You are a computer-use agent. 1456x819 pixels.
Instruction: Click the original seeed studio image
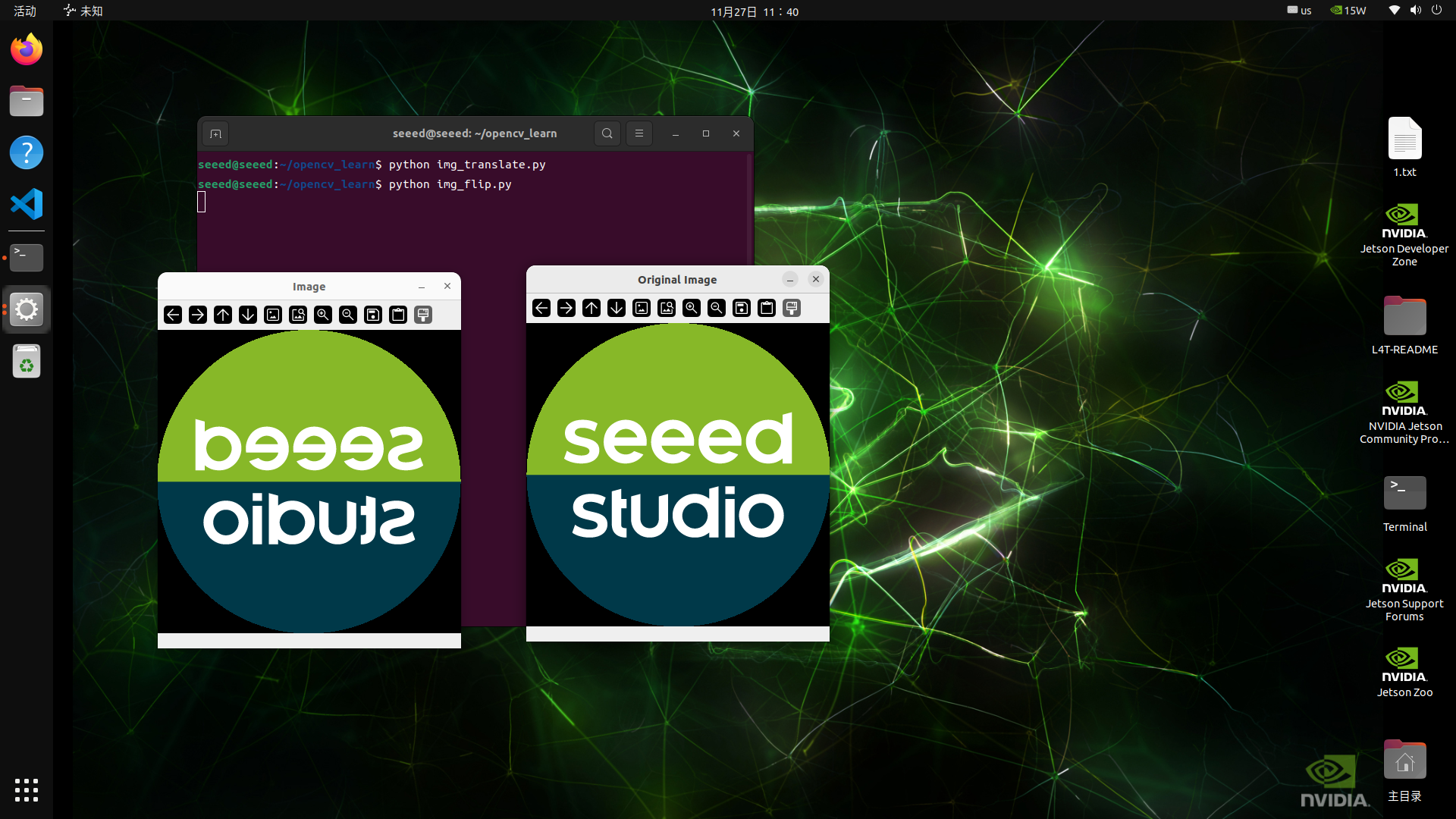click(678, 475)
